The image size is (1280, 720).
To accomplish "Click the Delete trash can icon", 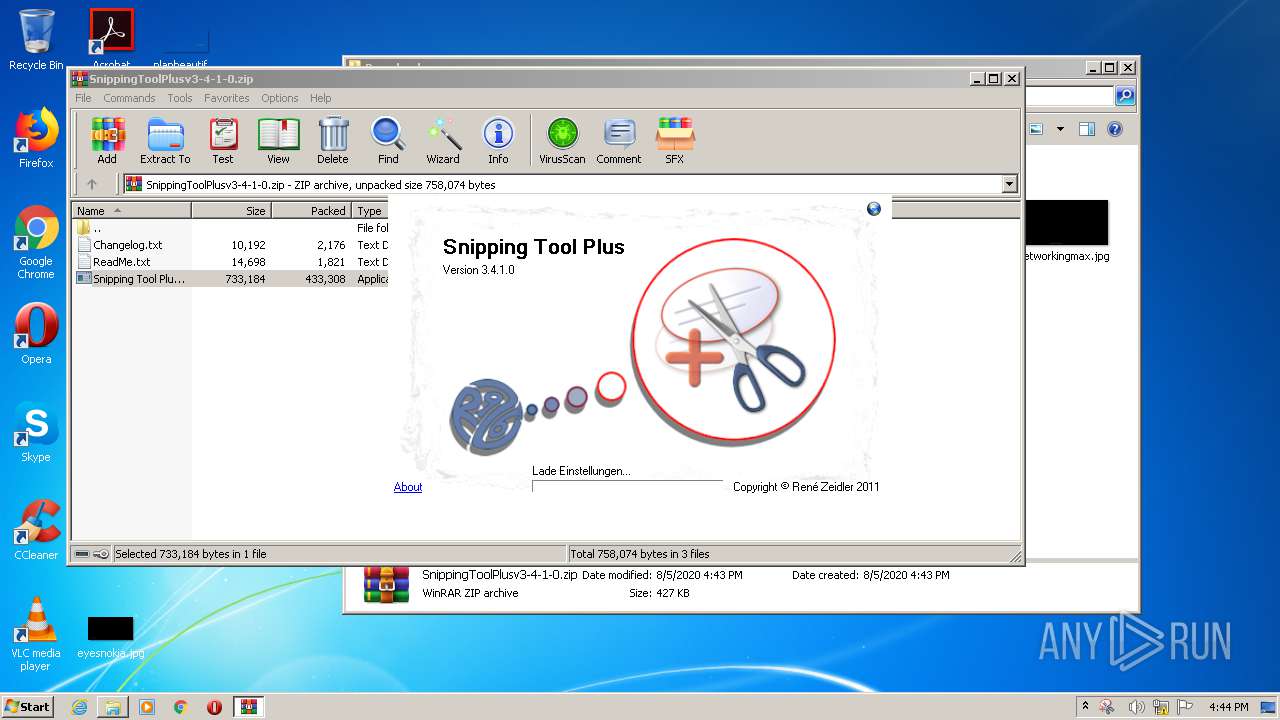I will (333, 140).
